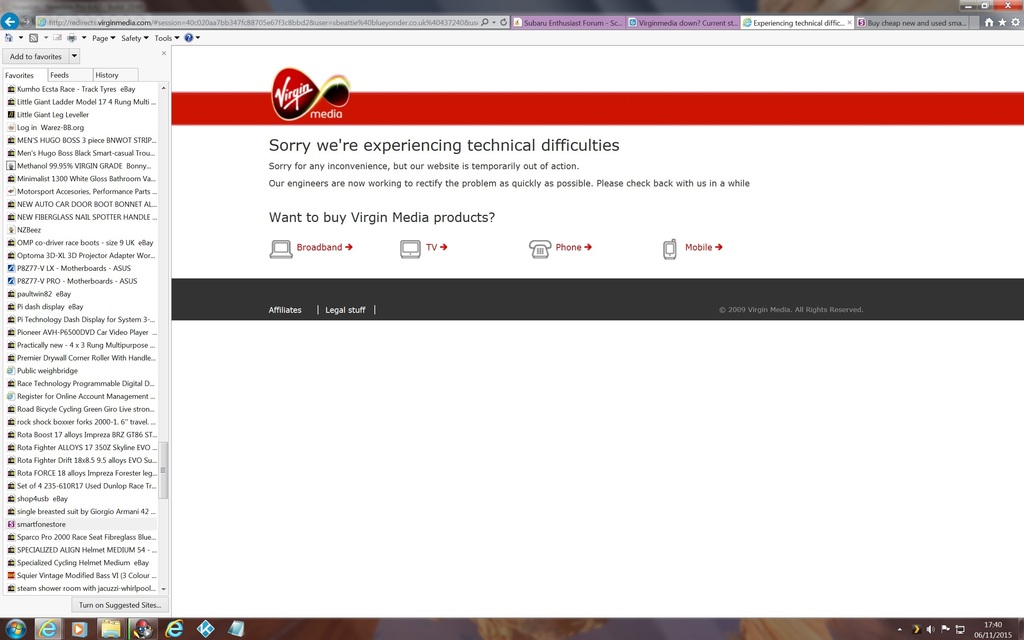The height and width of the screenshot is (640, 1024).
Task: Open the Tools gear icon at top right
Action: pyautogui.click(x=1016, y=22)
